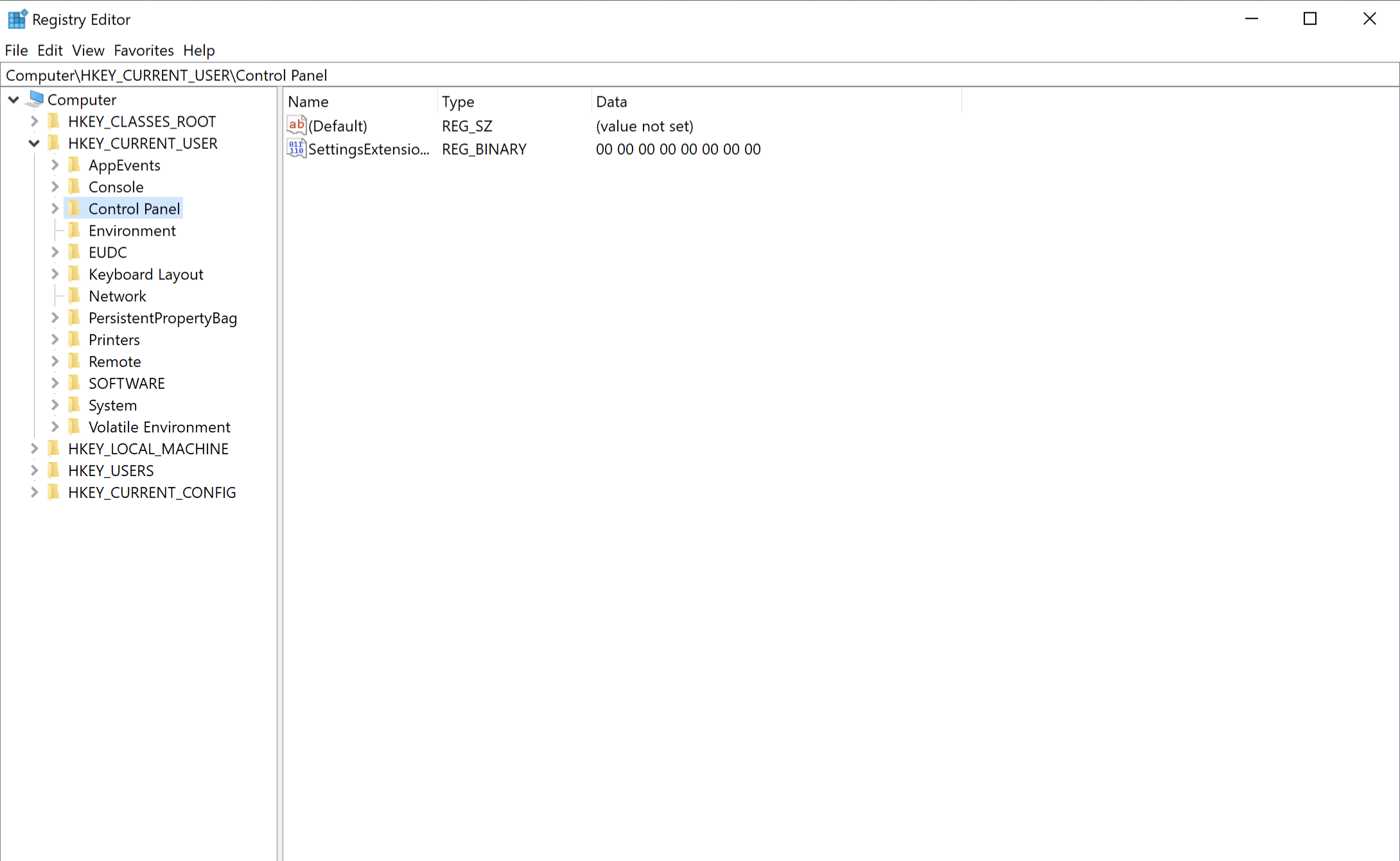This screenshot has width=1400, height=861.
Task: Click the Network folder icon
Action: point(74,296)
